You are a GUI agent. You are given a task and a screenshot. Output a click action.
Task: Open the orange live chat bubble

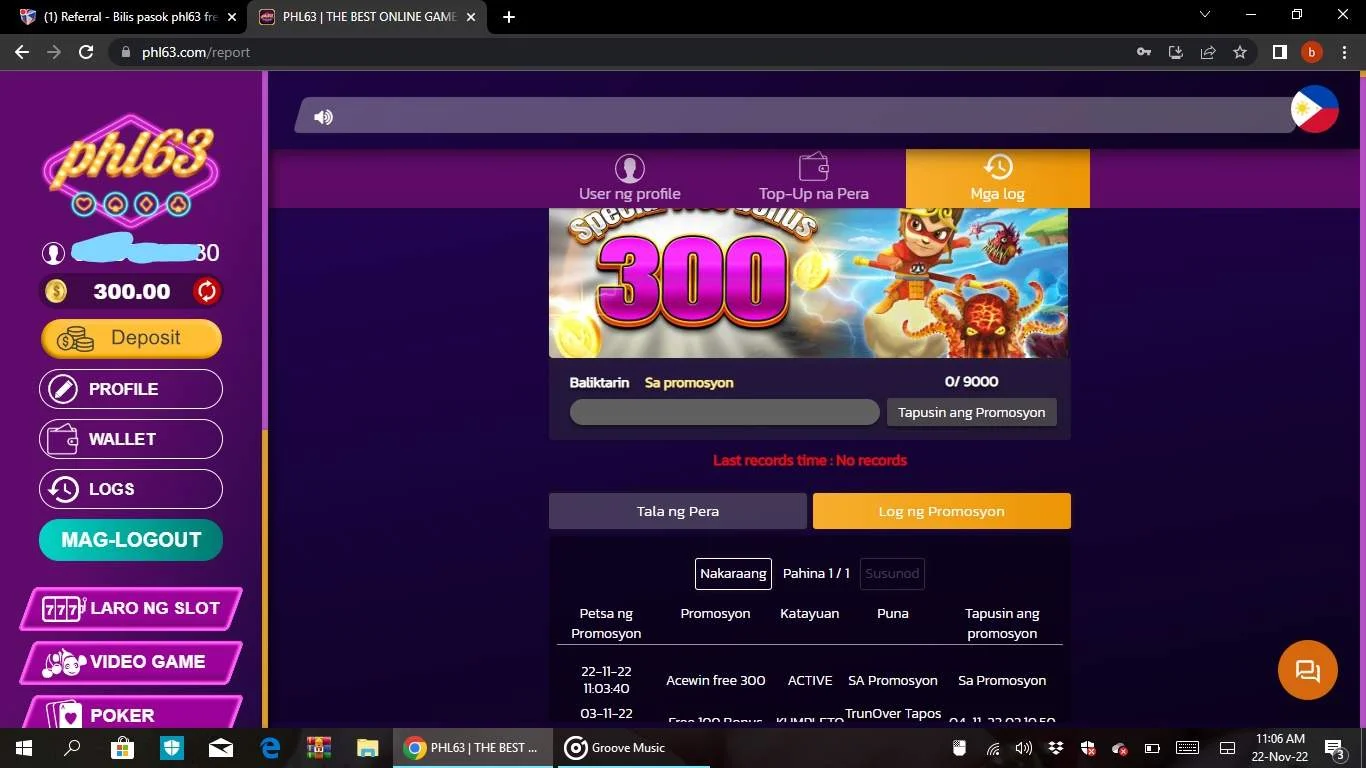1307,670
